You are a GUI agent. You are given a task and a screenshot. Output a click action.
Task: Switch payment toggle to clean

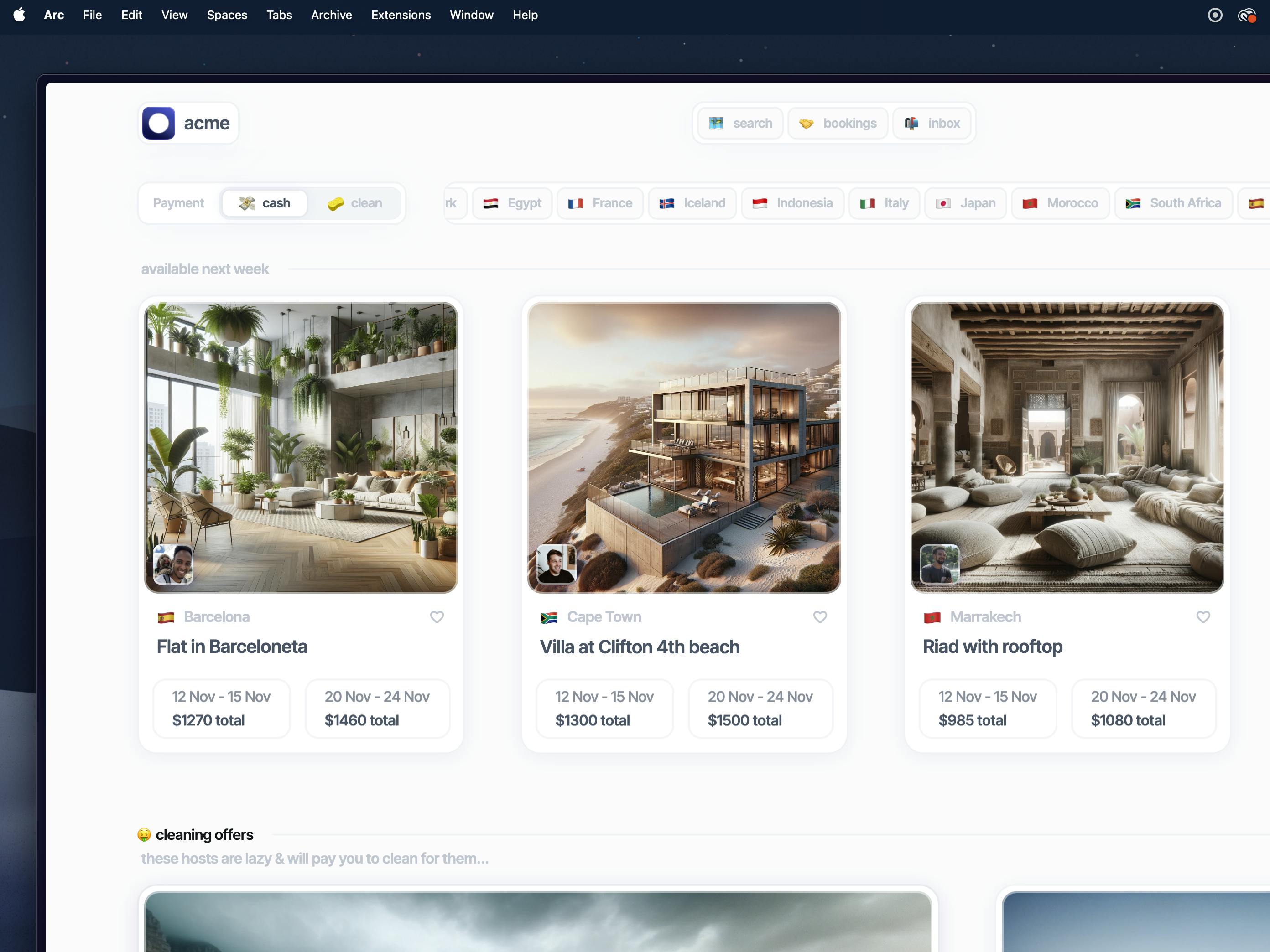click(x=355, y=203)
